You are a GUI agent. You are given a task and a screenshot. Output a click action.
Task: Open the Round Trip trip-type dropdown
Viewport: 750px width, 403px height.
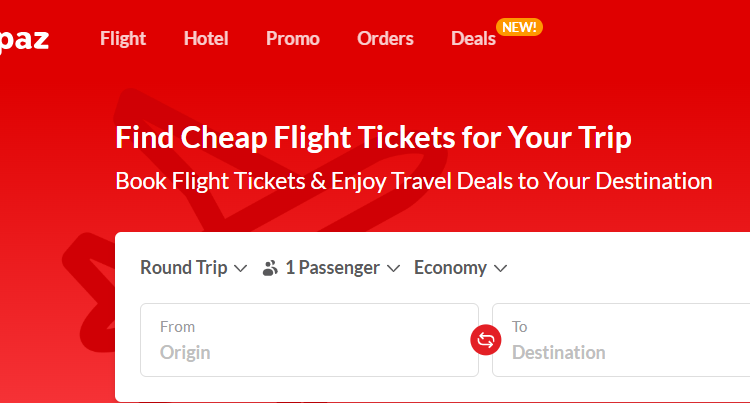pyautogui.click(x=183, y=267)
